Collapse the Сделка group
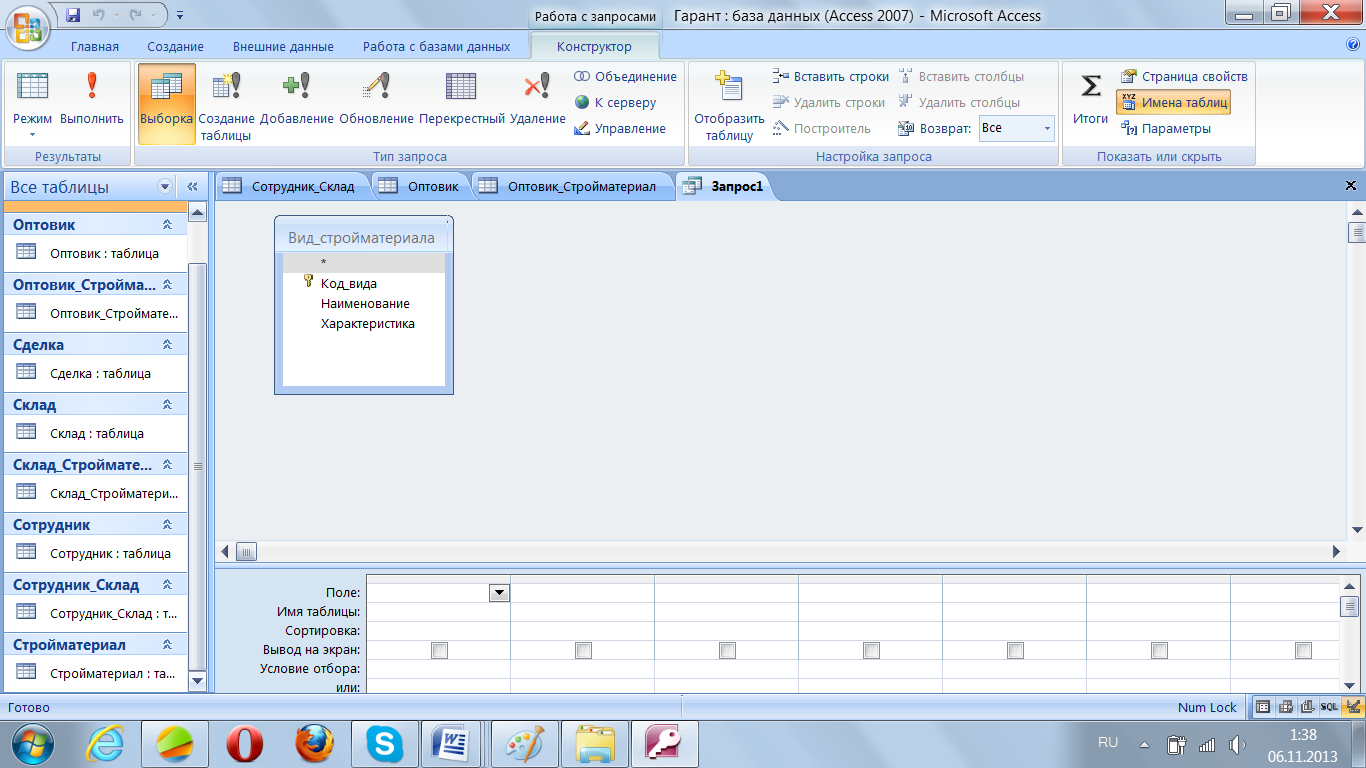 167,345
